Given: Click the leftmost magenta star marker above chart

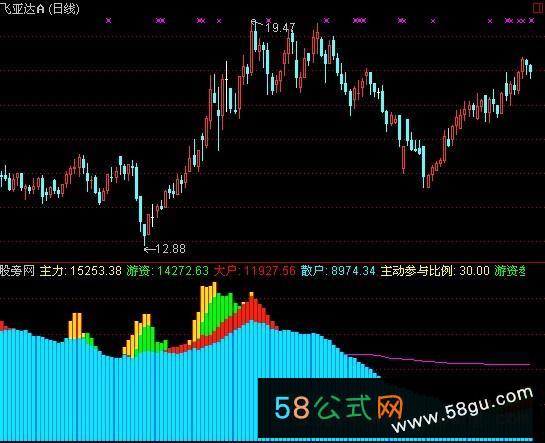Looking at the screenshot, I should 108,20.
